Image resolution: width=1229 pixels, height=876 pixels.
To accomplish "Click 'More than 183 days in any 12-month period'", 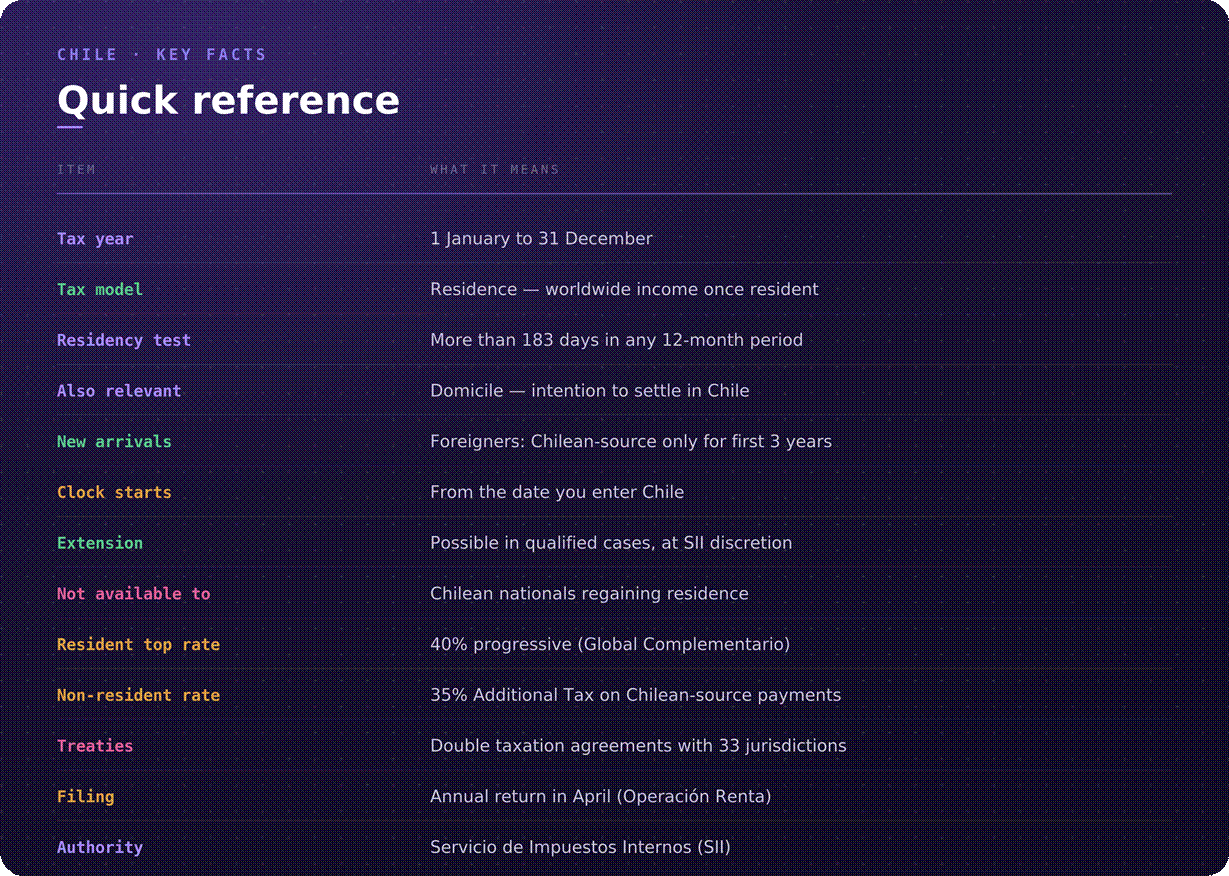I will pos(616,340).
